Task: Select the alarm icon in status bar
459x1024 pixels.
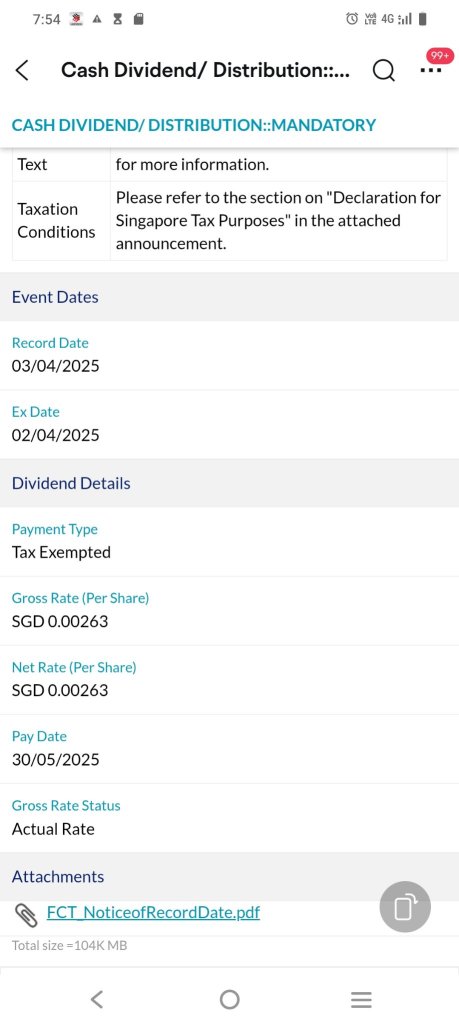Action: pyautogui.click(x=352, y=19)
